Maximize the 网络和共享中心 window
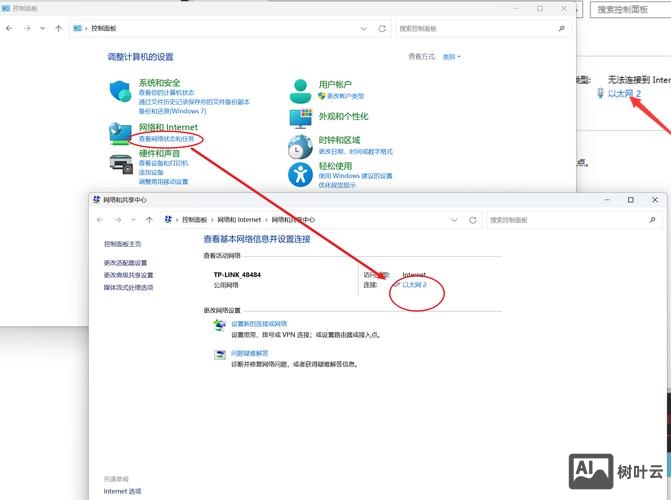The height and width of the screenshot is (500, 671). [630, 200]
